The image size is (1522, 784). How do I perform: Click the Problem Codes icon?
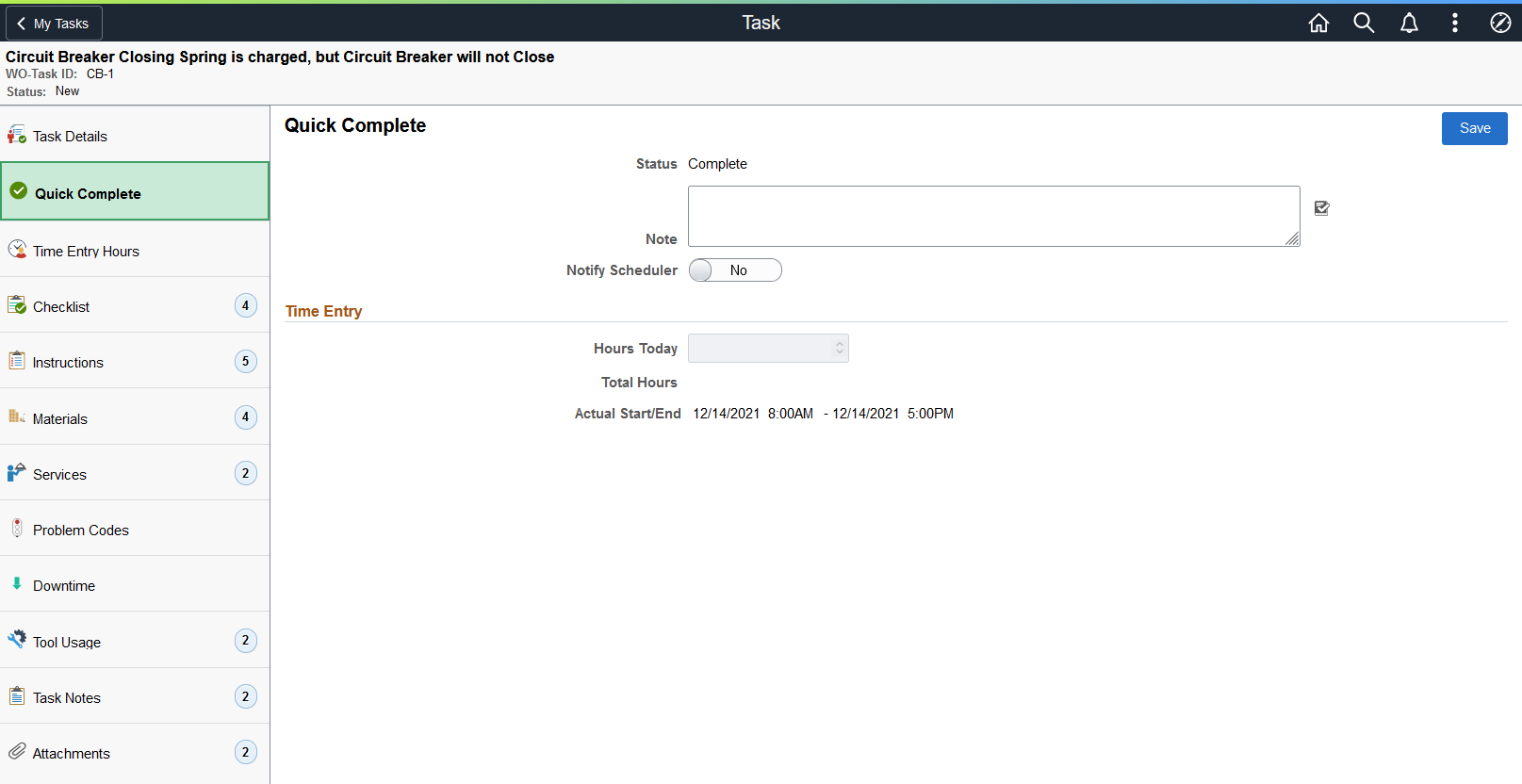(x=17, y=528)
